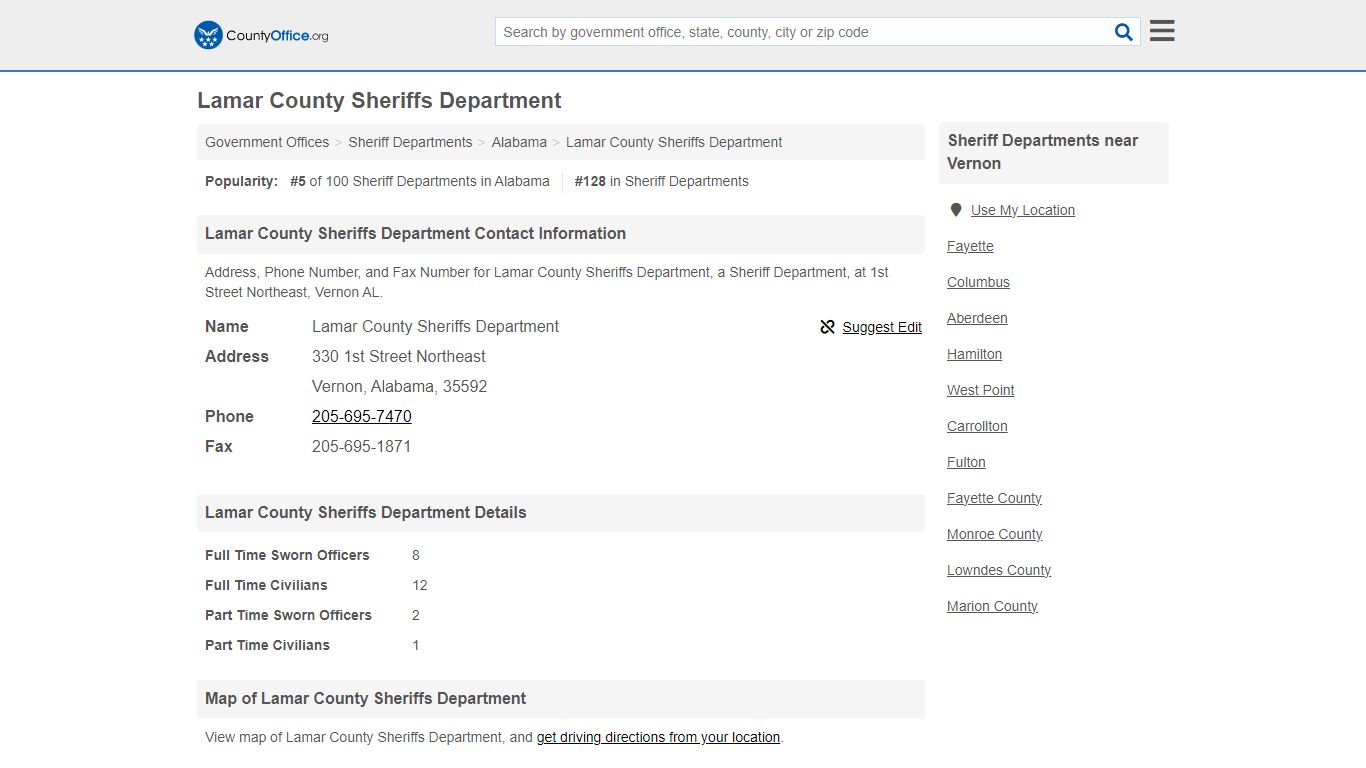Open the Monroe County link
Screen dimensions: 1366x768
coord(994,534)
